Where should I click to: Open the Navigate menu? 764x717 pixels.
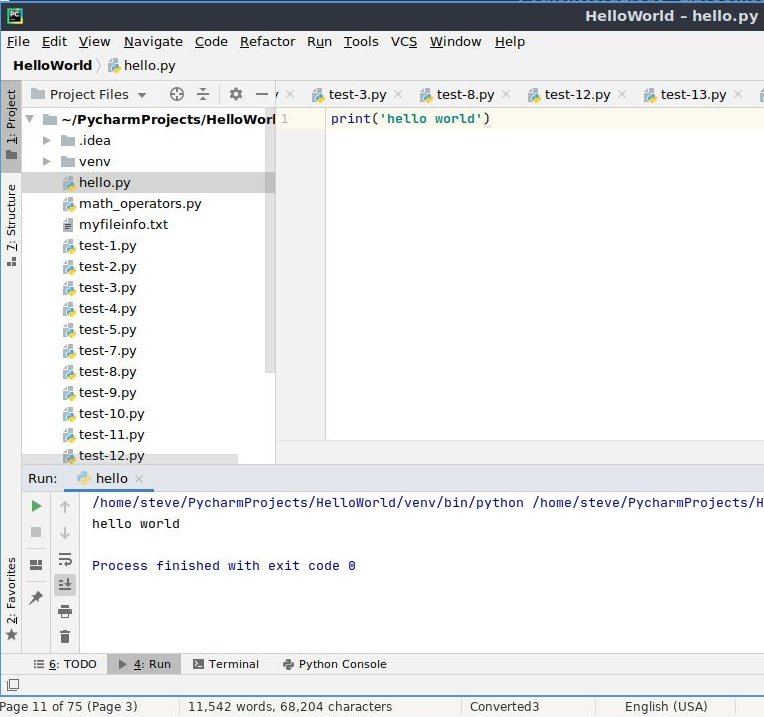153,42
